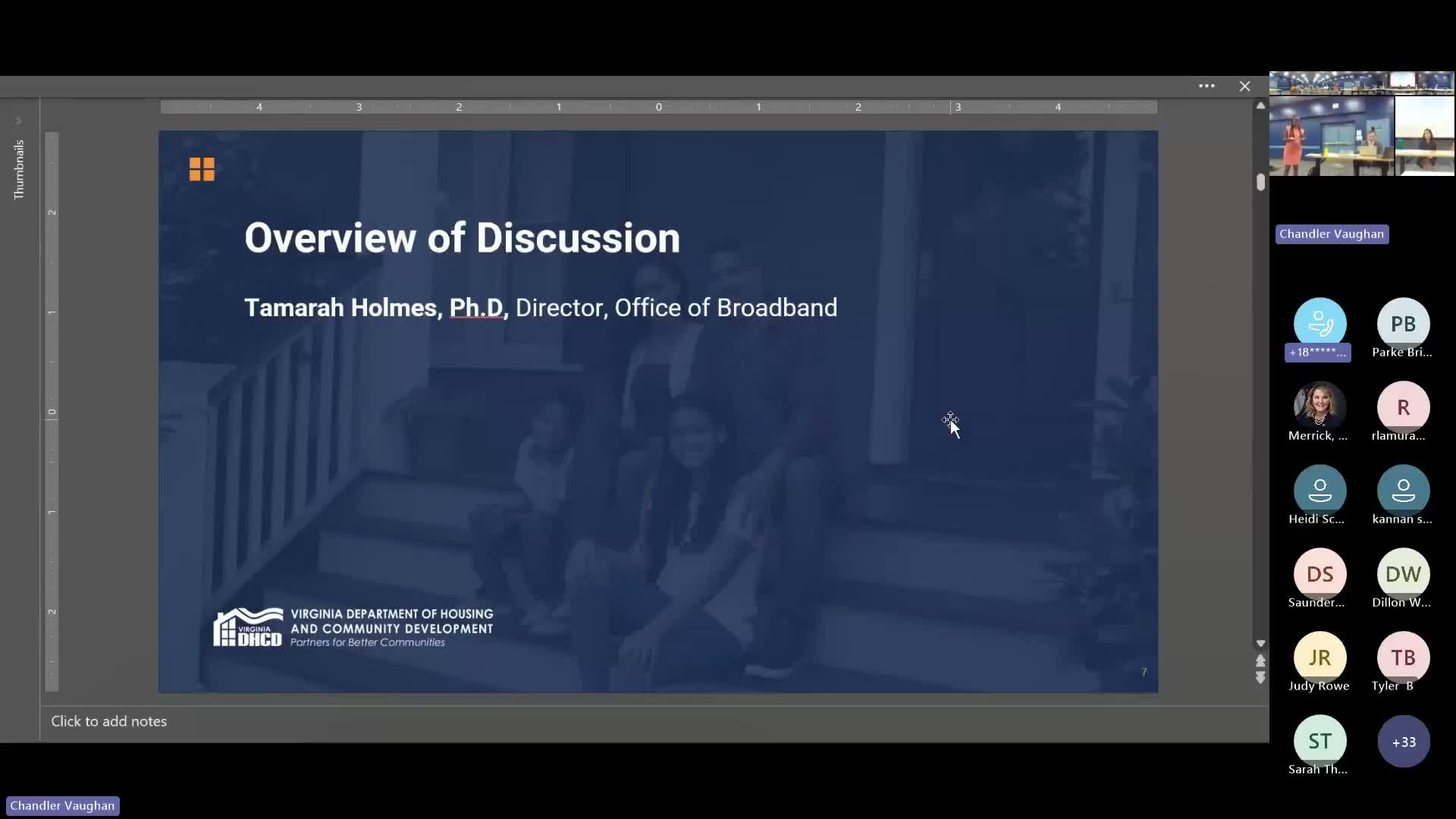Viewport: 1456px width, 819px height.
Task: Open the three-dots more options menu
Action: 1207,86
